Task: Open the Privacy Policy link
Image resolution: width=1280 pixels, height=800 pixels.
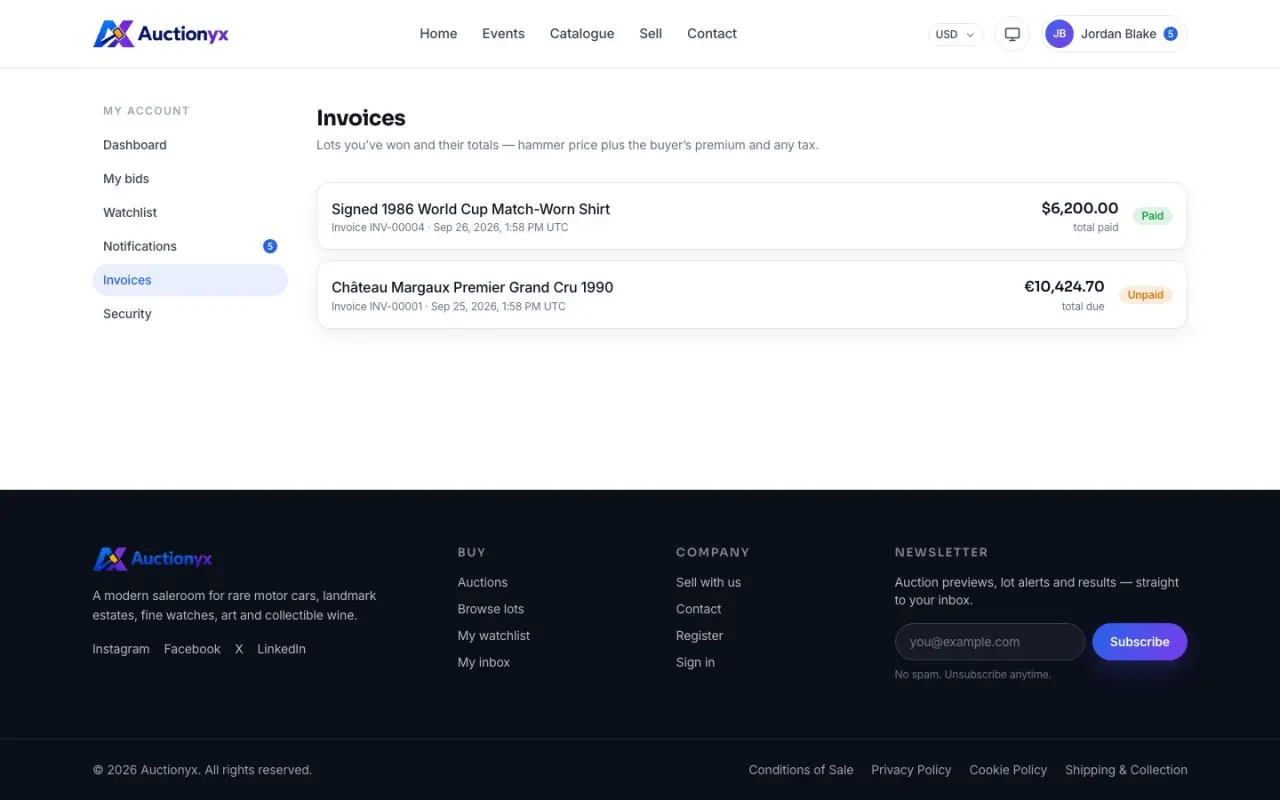Action: pos(911,770)
